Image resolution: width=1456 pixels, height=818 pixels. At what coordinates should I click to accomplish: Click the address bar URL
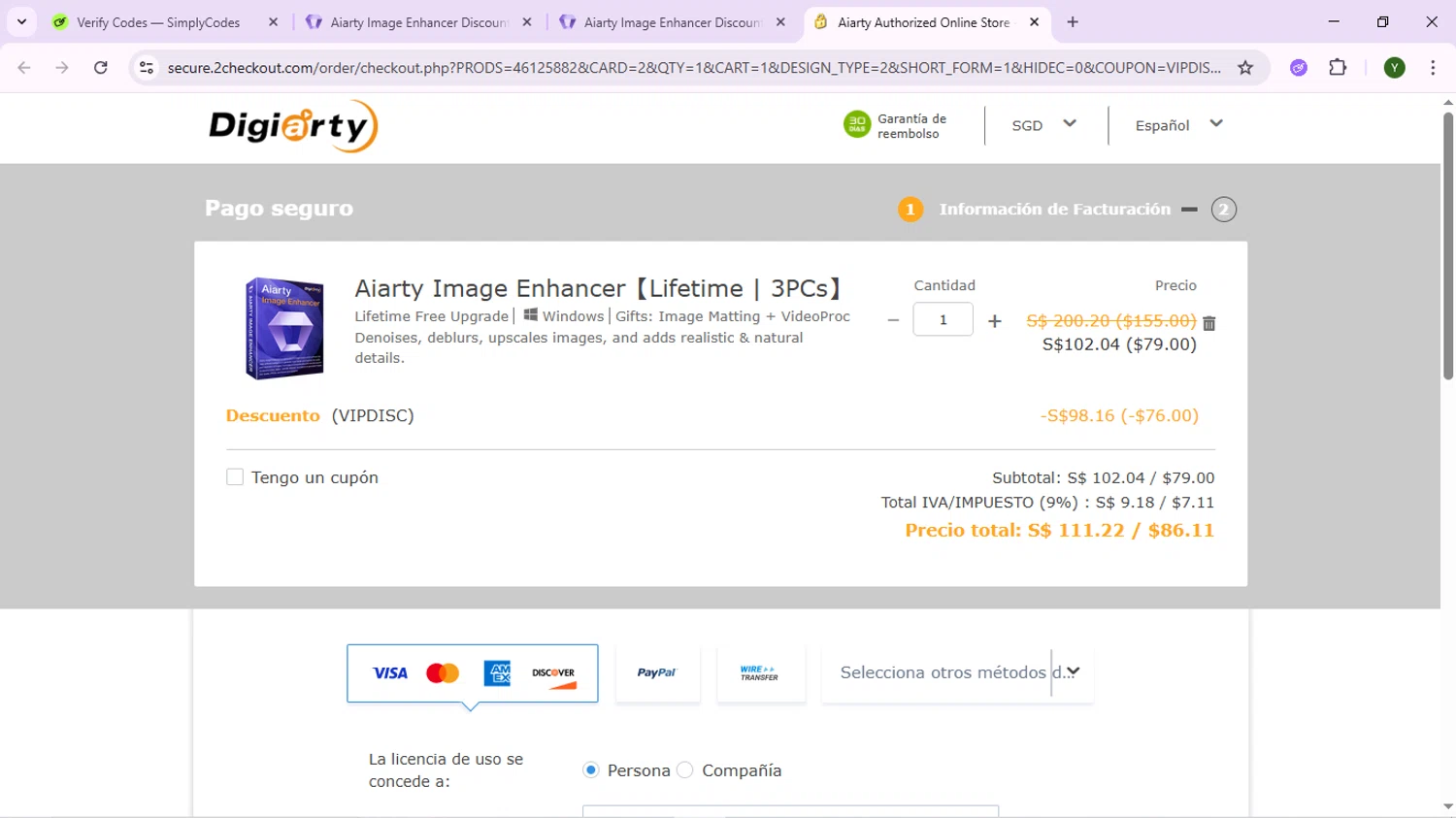694,68
